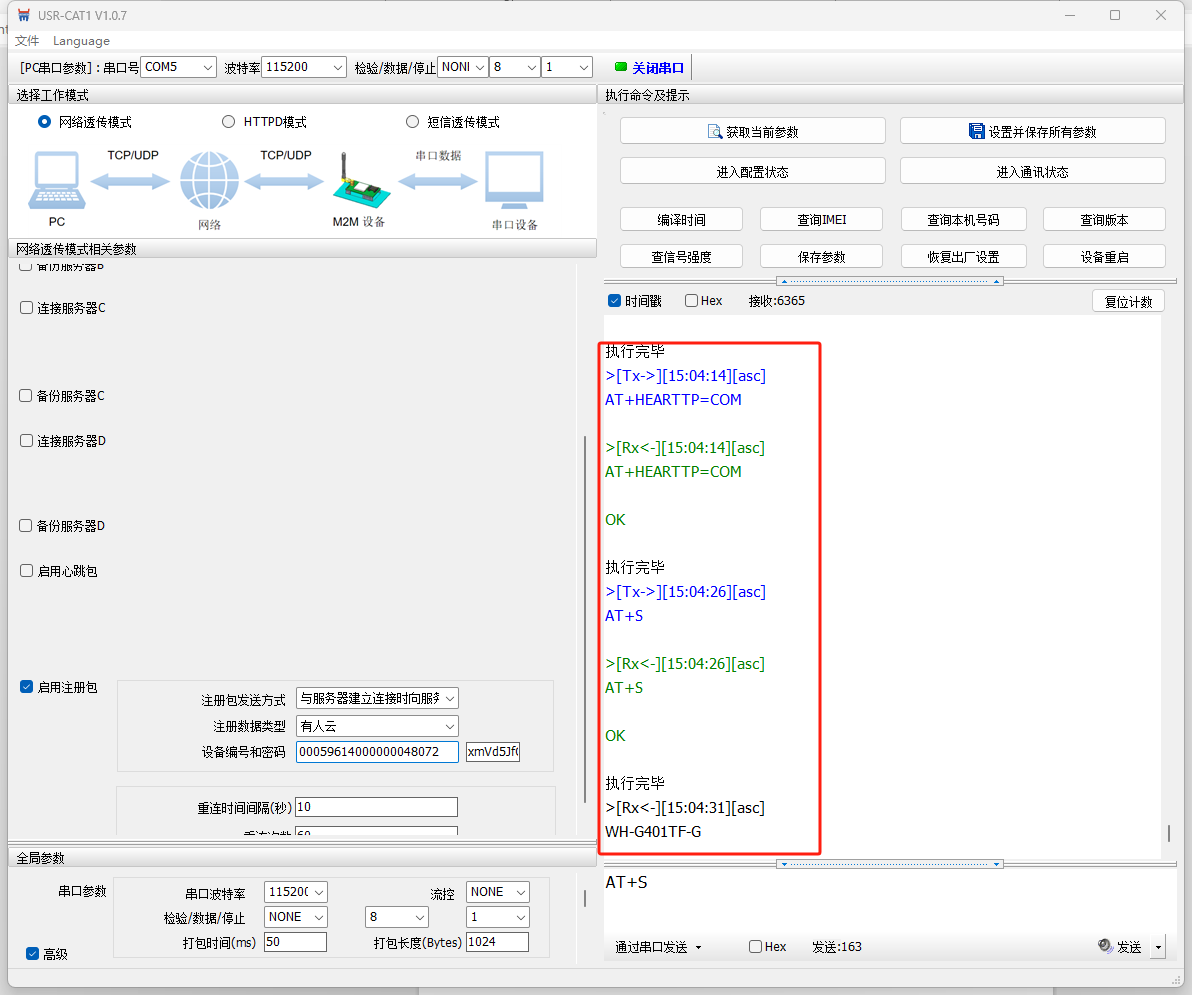The width and height of the screenshot is (1192, 995).
Task: Click the M2M device module icon
Action: click(x=357, y=181)
